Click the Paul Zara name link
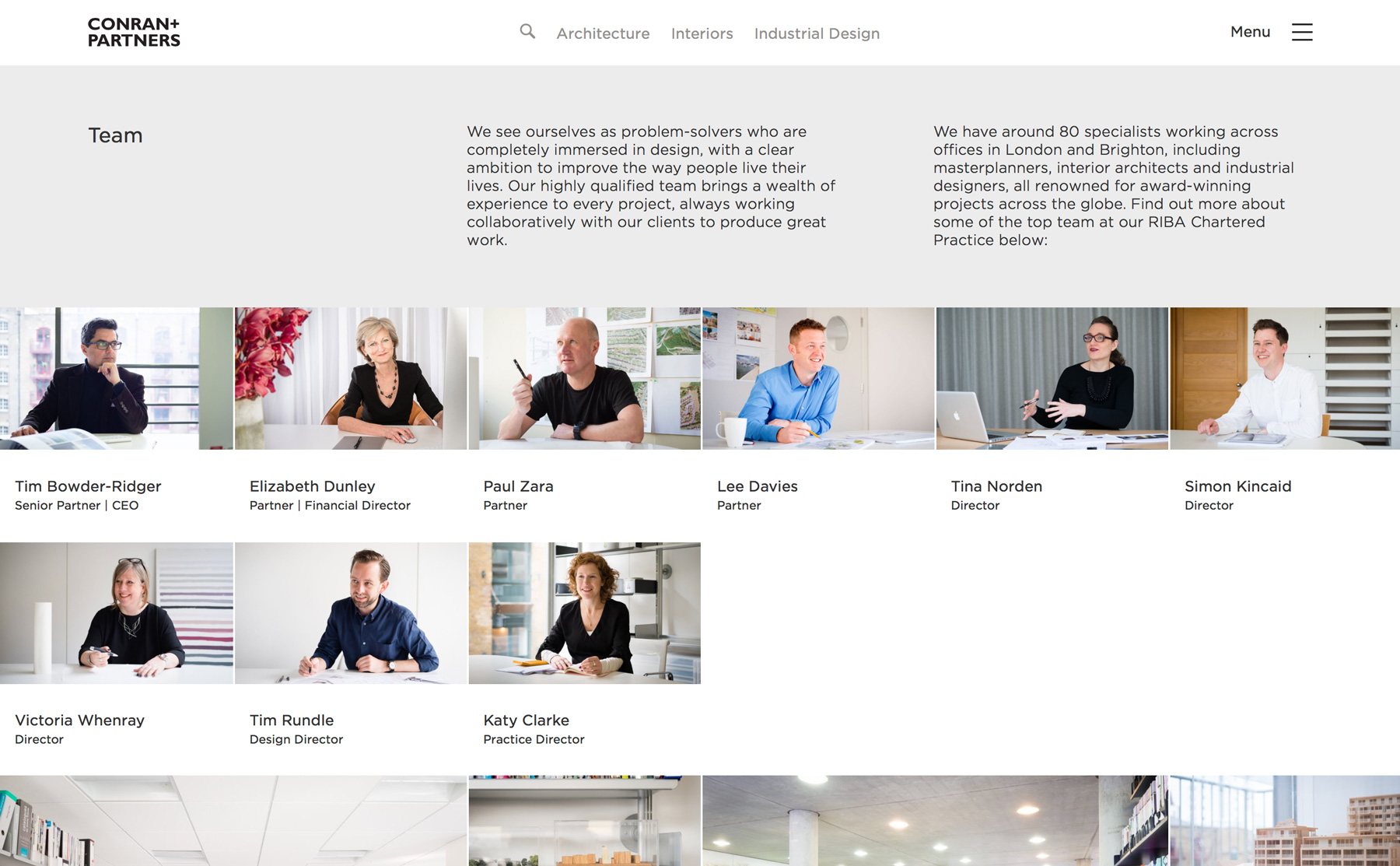This screenshot has height=866, width=1400. 519,486
